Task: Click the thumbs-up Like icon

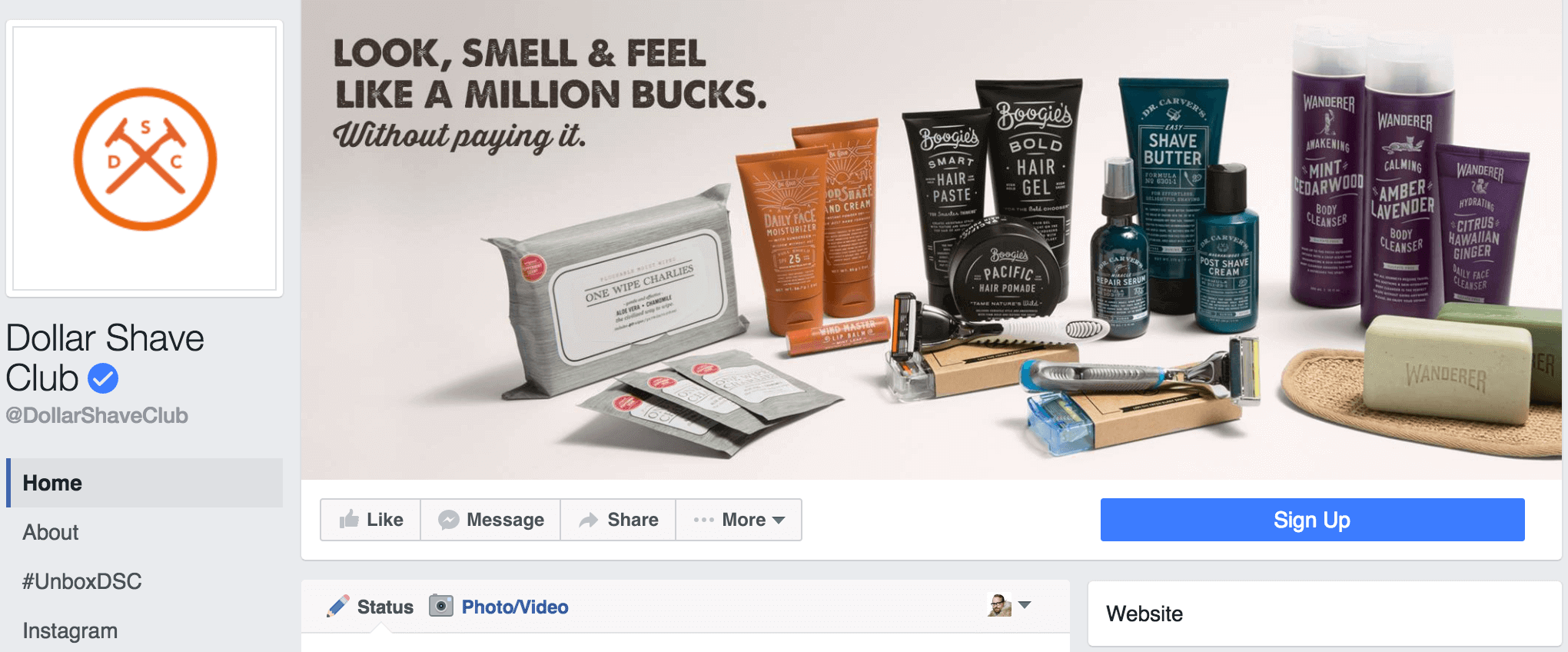Action: (349, 519)
